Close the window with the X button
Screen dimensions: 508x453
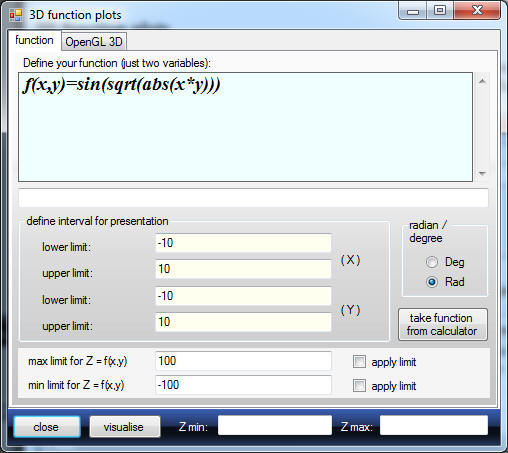tap(477, 11)
